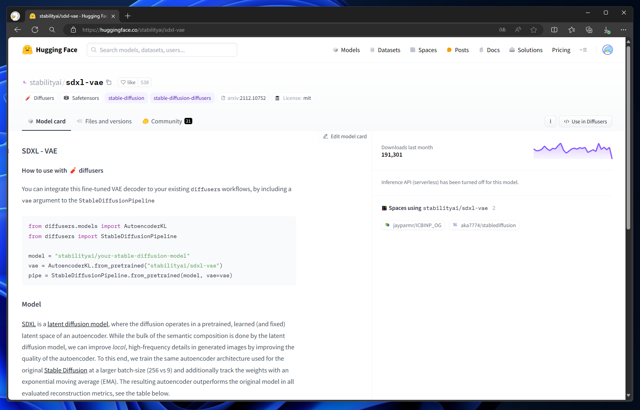Go to Spaces in the top navigation
Screen dimensions: 640x410
(423, 50)
